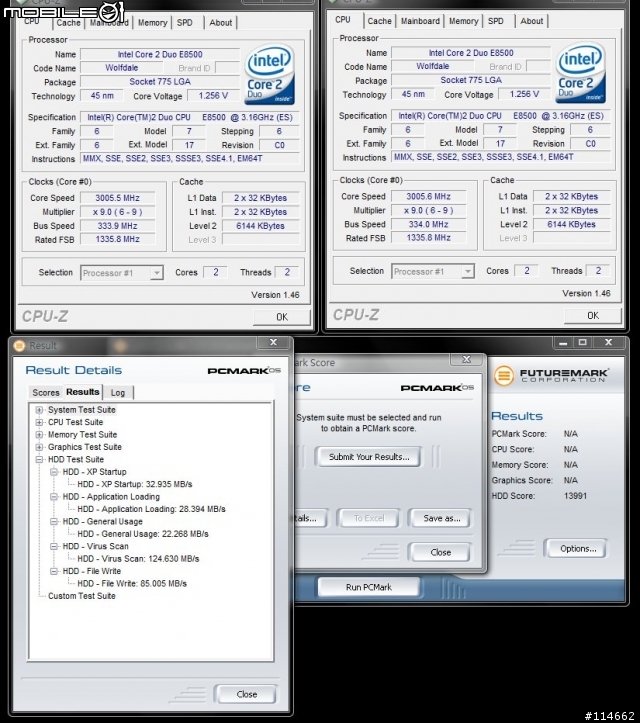Collapse the HDD - XP Startup node
Screen dimensions: 640x724
54,472
